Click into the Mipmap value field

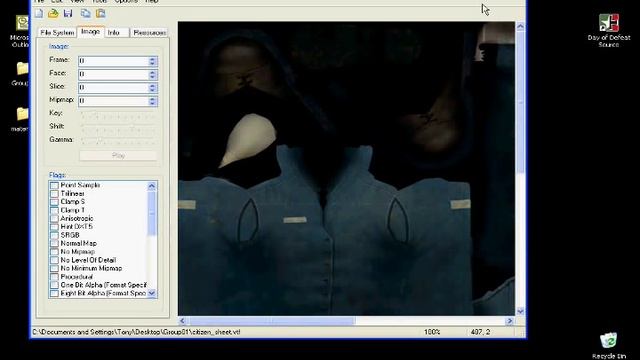(x=113, y=101)
